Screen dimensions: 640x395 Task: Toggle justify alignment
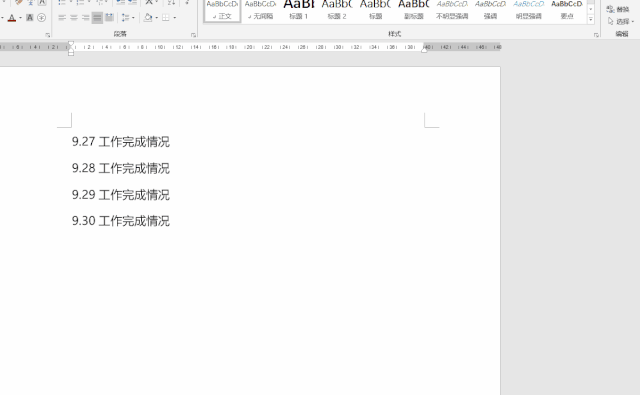[x=97, y=18]
